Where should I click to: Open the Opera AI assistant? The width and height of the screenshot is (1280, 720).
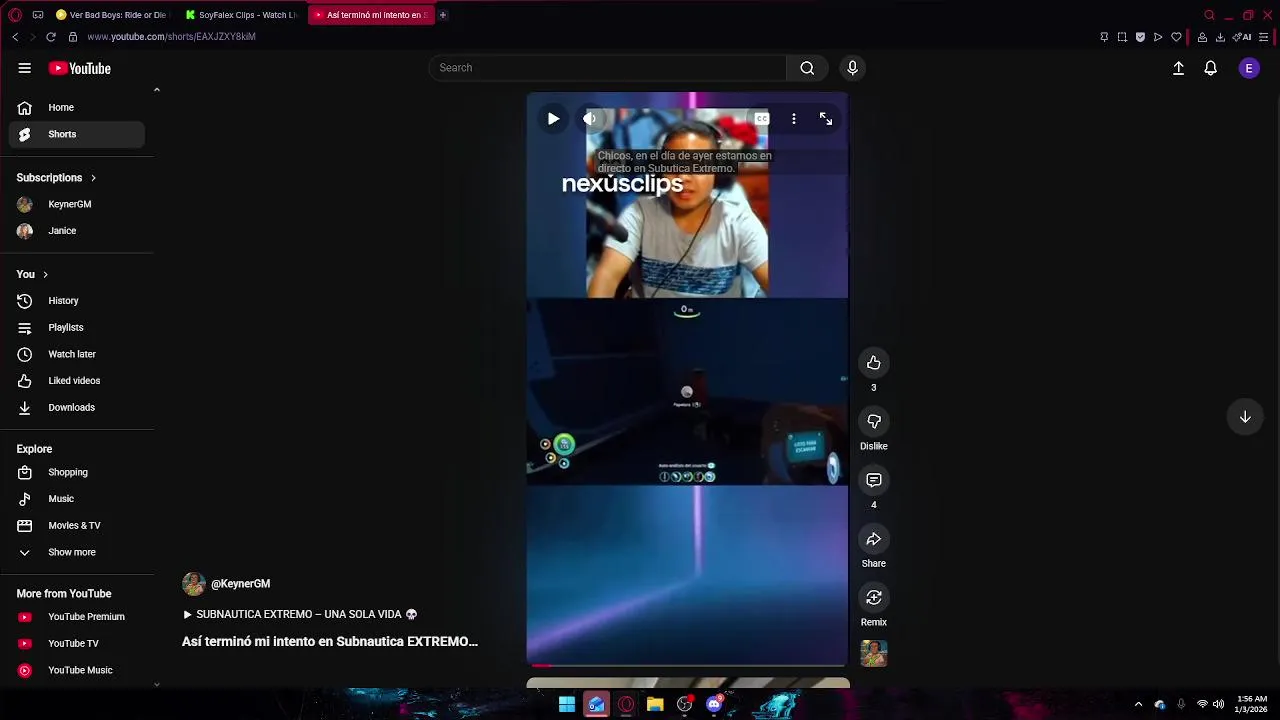[x=1243, y=37]
